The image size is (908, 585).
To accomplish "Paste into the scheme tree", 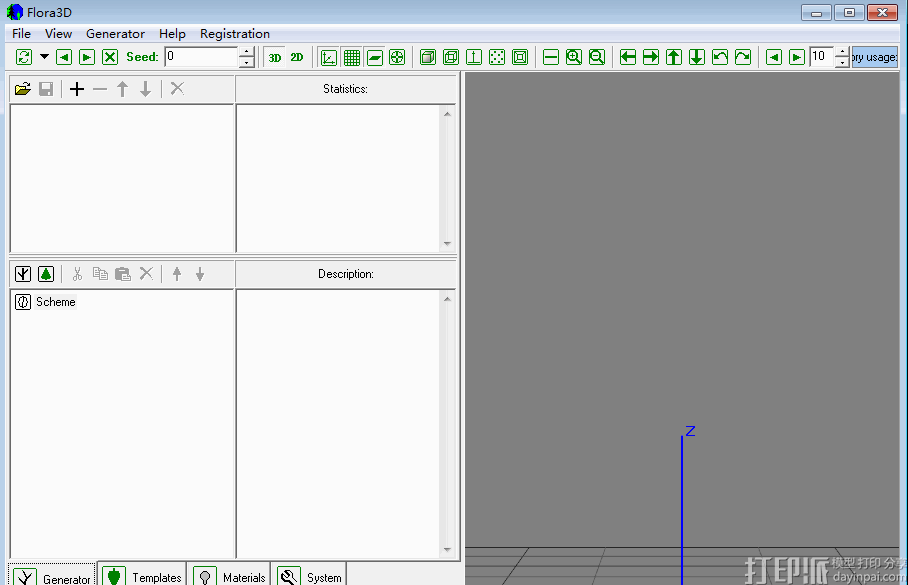I will point(123,274).
